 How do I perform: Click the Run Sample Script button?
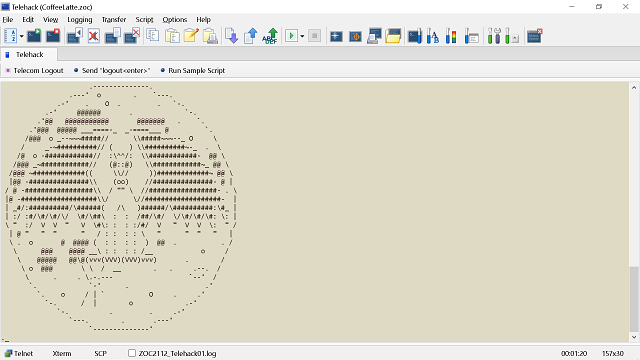[x=193, y=70]
